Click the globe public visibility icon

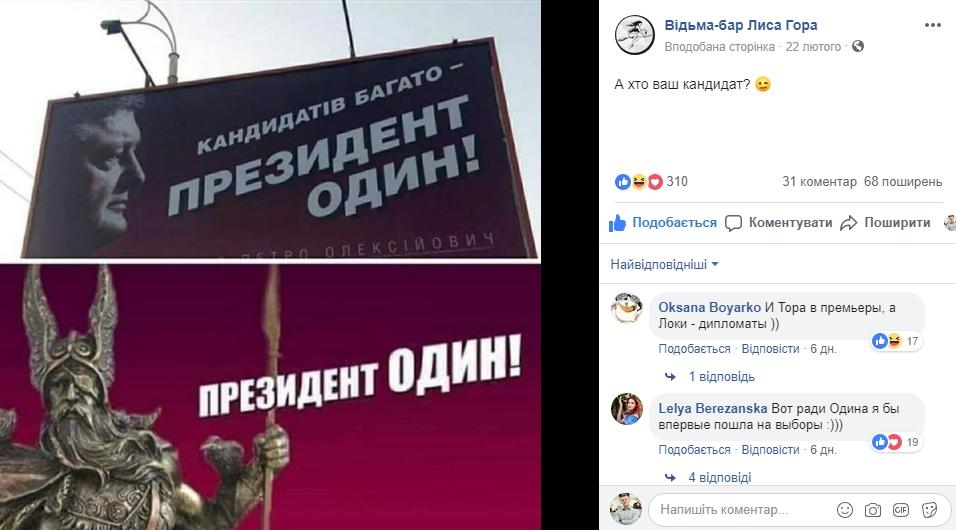pyautogui.click(x=858, y=46)
